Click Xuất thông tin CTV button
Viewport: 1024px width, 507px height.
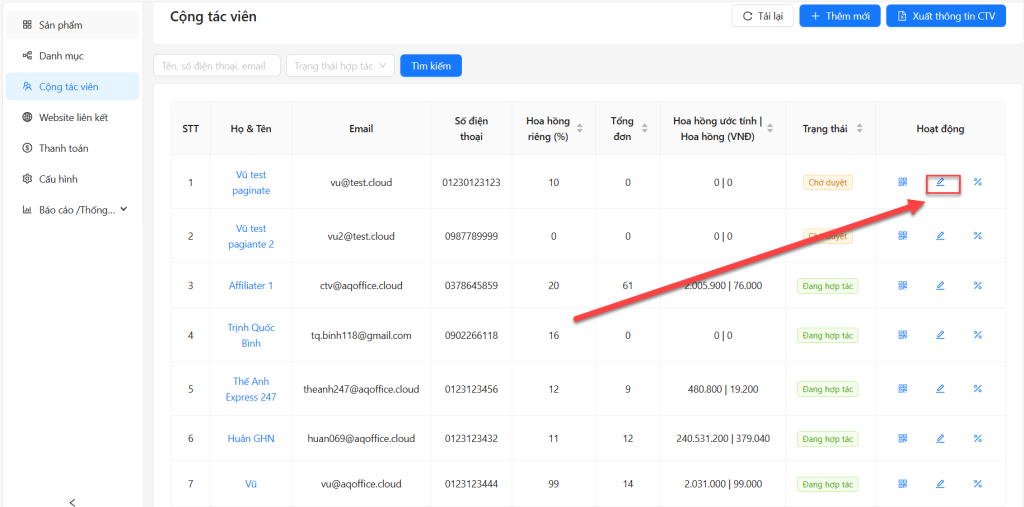pos(945,16)
